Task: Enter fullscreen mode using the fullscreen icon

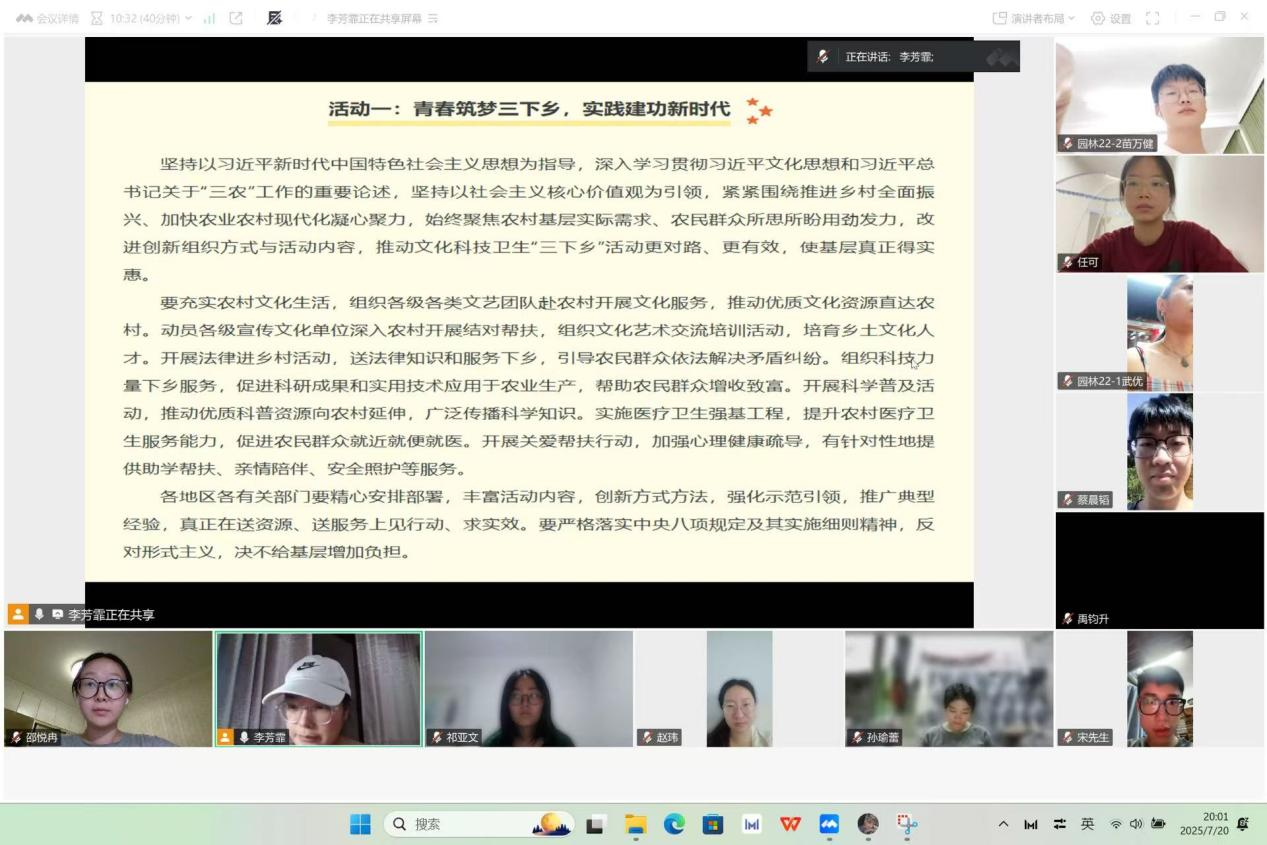Action: point(1152,18)
